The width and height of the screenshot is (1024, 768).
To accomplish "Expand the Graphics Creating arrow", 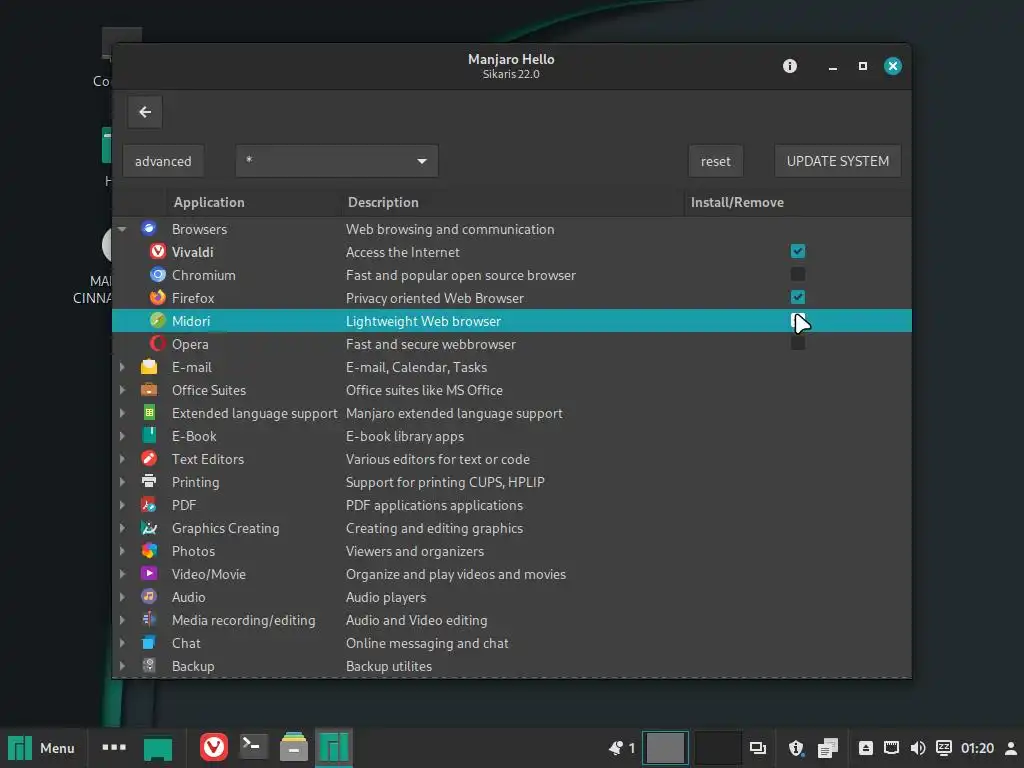I will (x=122, y=528).
